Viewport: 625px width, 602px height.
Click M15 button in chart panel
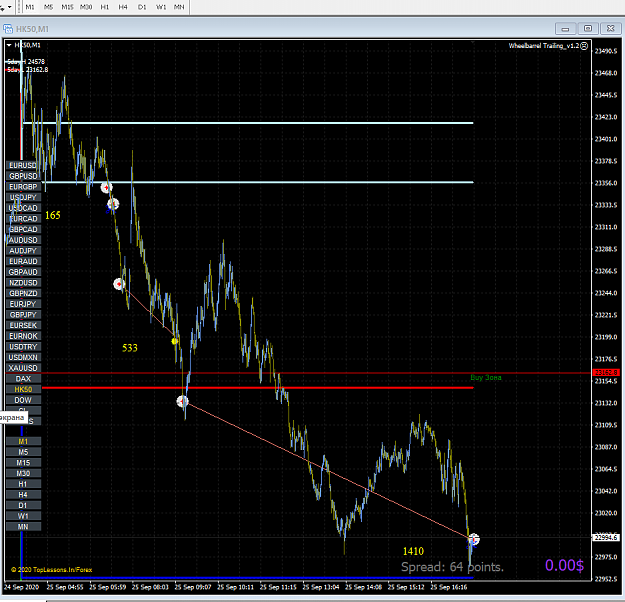[23, 463]
